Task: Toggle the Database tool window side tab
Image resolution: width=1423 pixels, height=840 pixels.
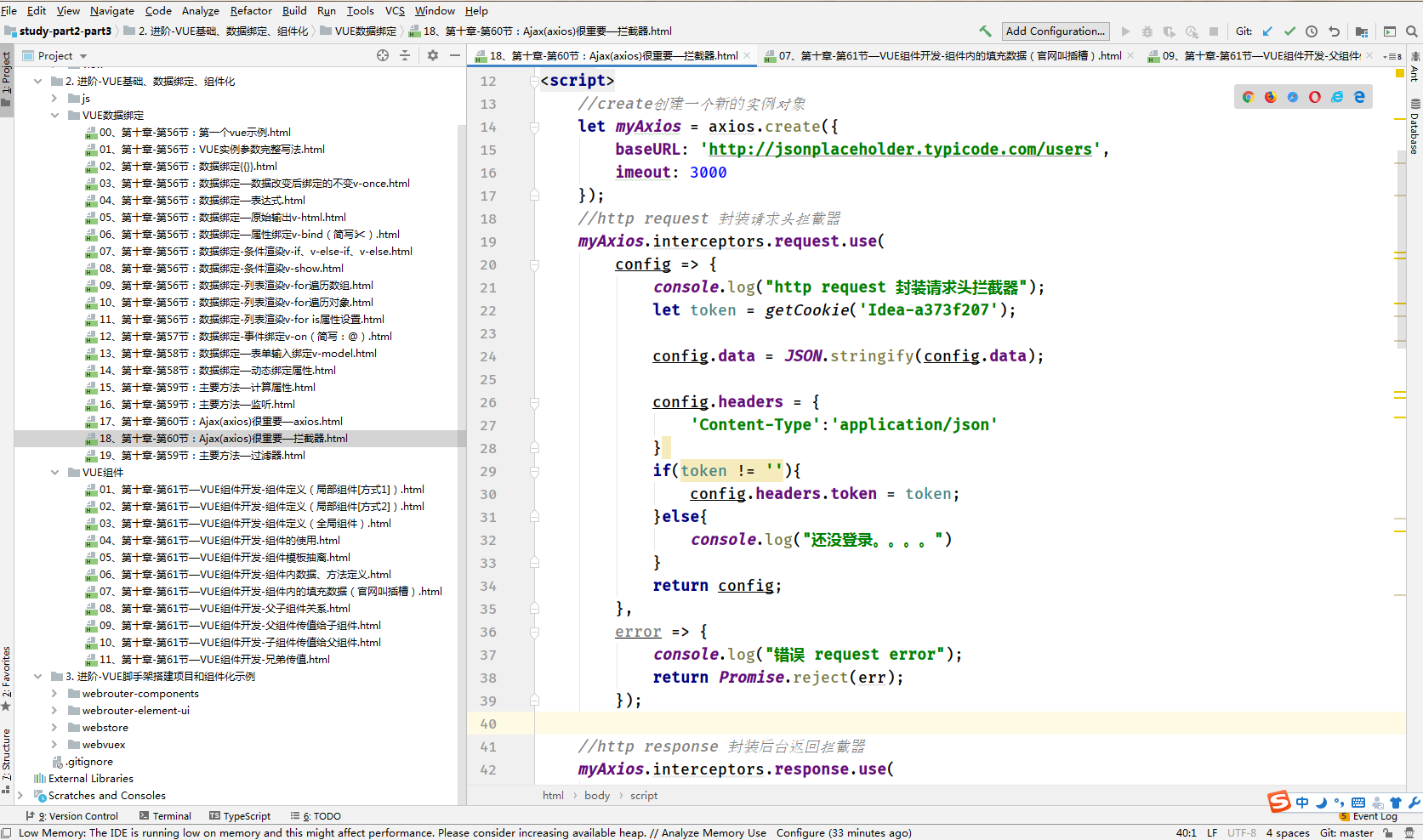Action: coord(1414,128)
